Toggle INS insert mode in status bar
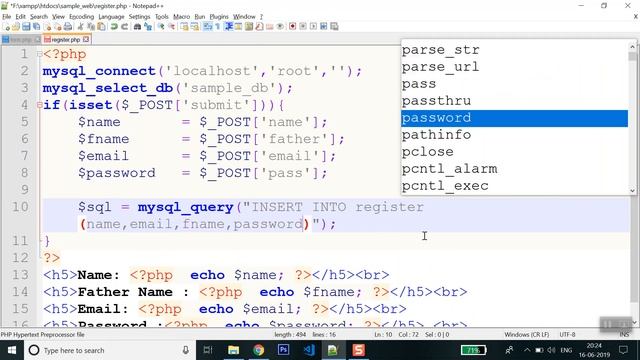This screenshot has height=360, width=640. (x=624, y=335)
